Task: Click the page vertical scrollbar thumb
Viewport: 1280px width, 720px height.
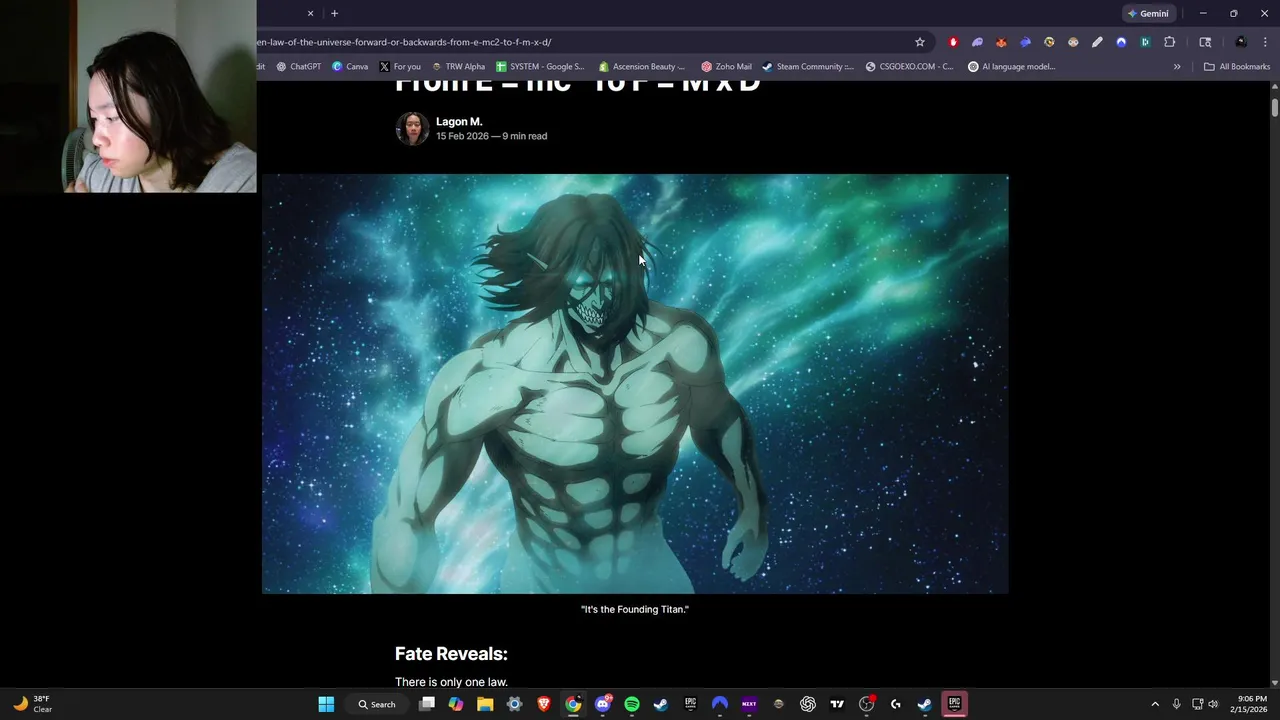Action: click(x=1275, y=107)
